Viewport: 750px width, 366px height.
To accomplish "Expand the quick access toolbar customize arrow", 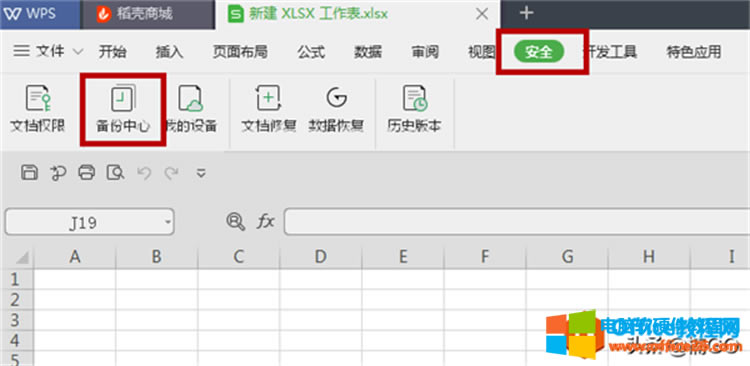I will pos(201,173).
